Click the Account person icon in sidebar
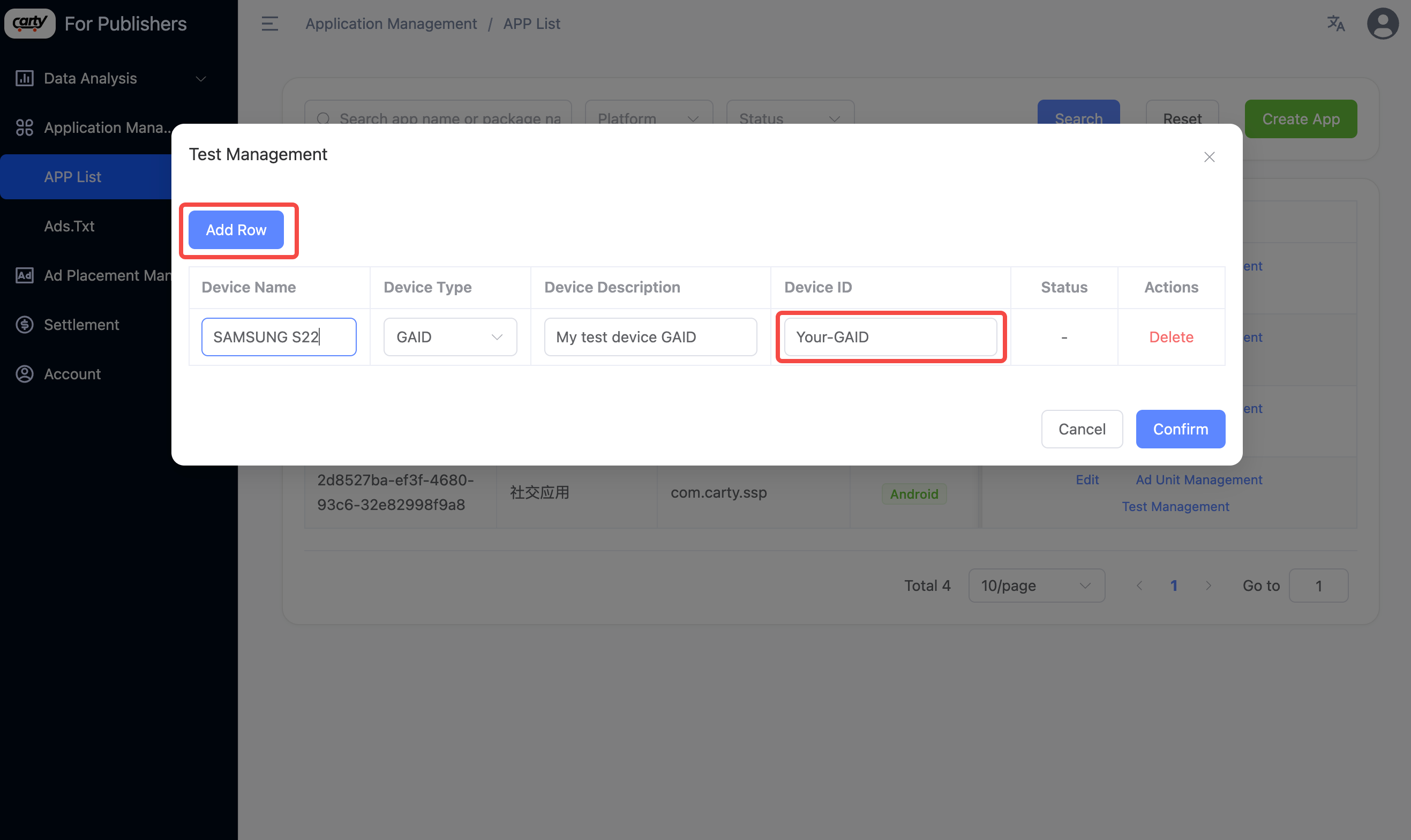The image size is (1411, 840). coord(24,373)
